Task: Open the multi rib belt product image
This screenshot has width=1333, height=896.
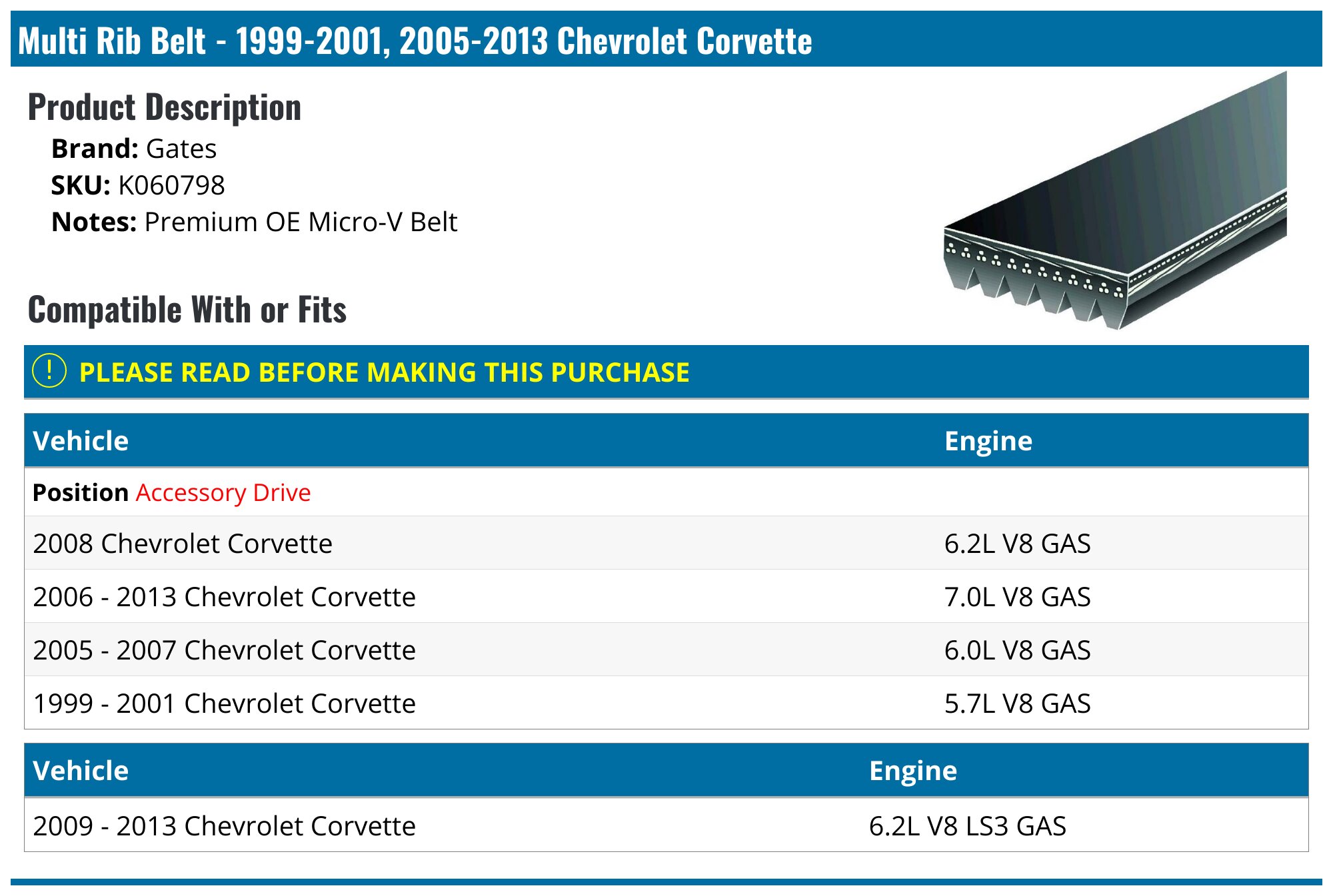Action: [x=1115, y=201]
